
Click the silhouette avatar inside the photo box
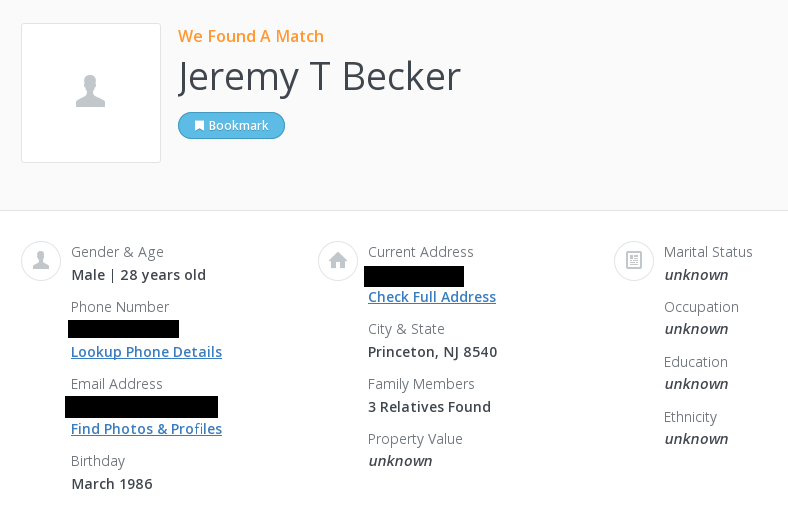(90, 91)
